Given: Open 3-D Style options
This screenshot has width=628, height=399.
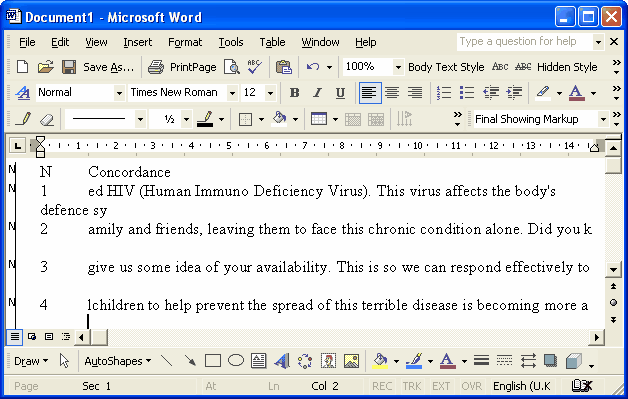Looking at the screenshot, I should click(574, 361).
